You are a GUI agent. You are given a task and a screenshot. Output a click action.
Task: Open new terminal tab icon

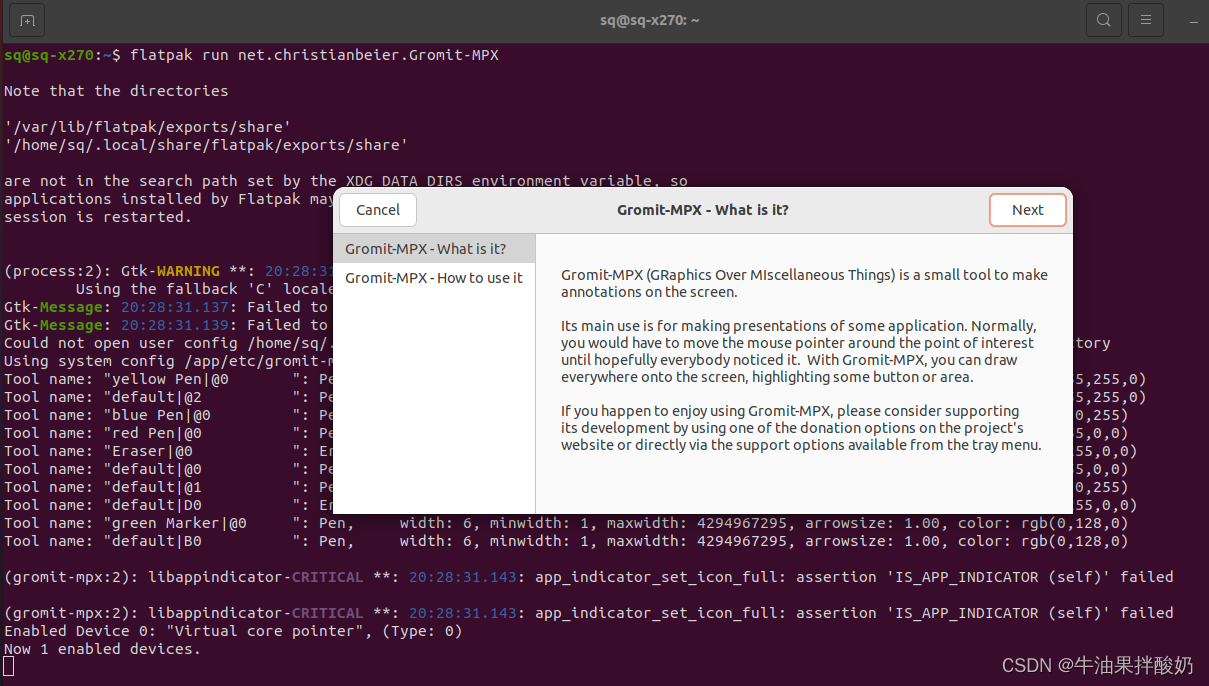pos(27,20)
